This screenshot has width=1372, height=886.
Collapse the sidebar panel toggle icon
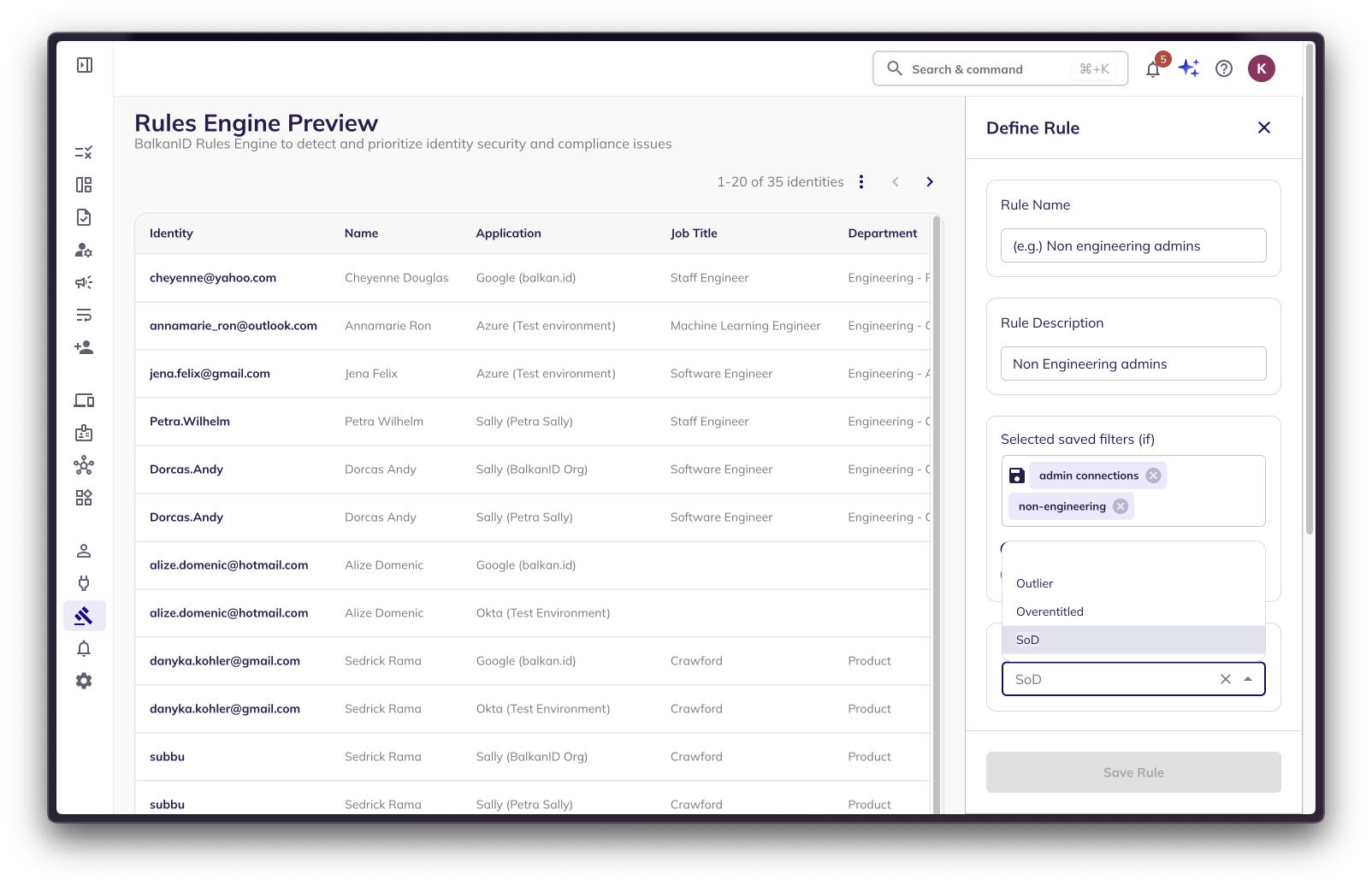point(85,65)
